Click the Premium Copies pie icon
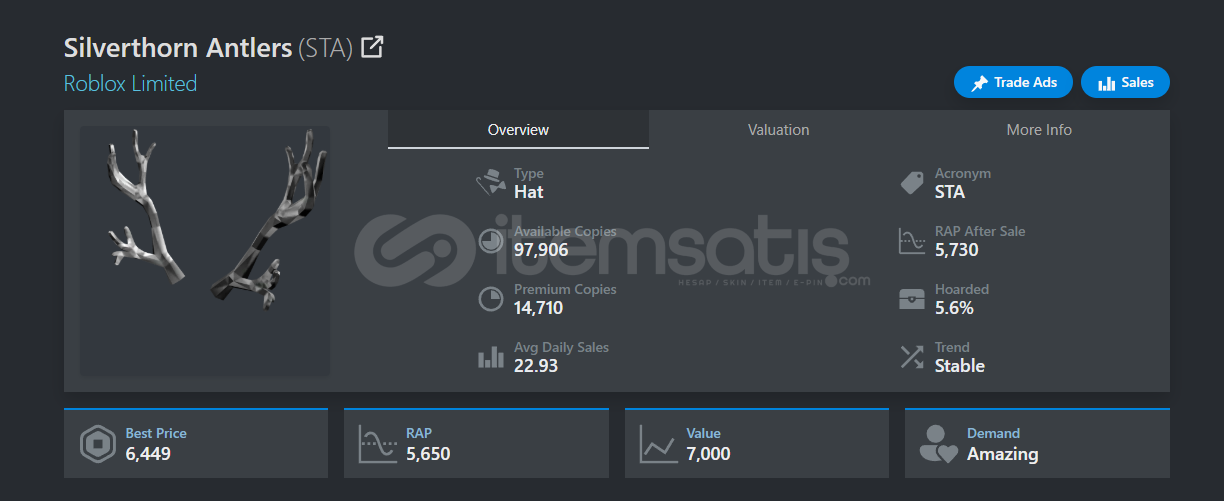Viewport: 1224px width, 501px height. pos(490,299)
